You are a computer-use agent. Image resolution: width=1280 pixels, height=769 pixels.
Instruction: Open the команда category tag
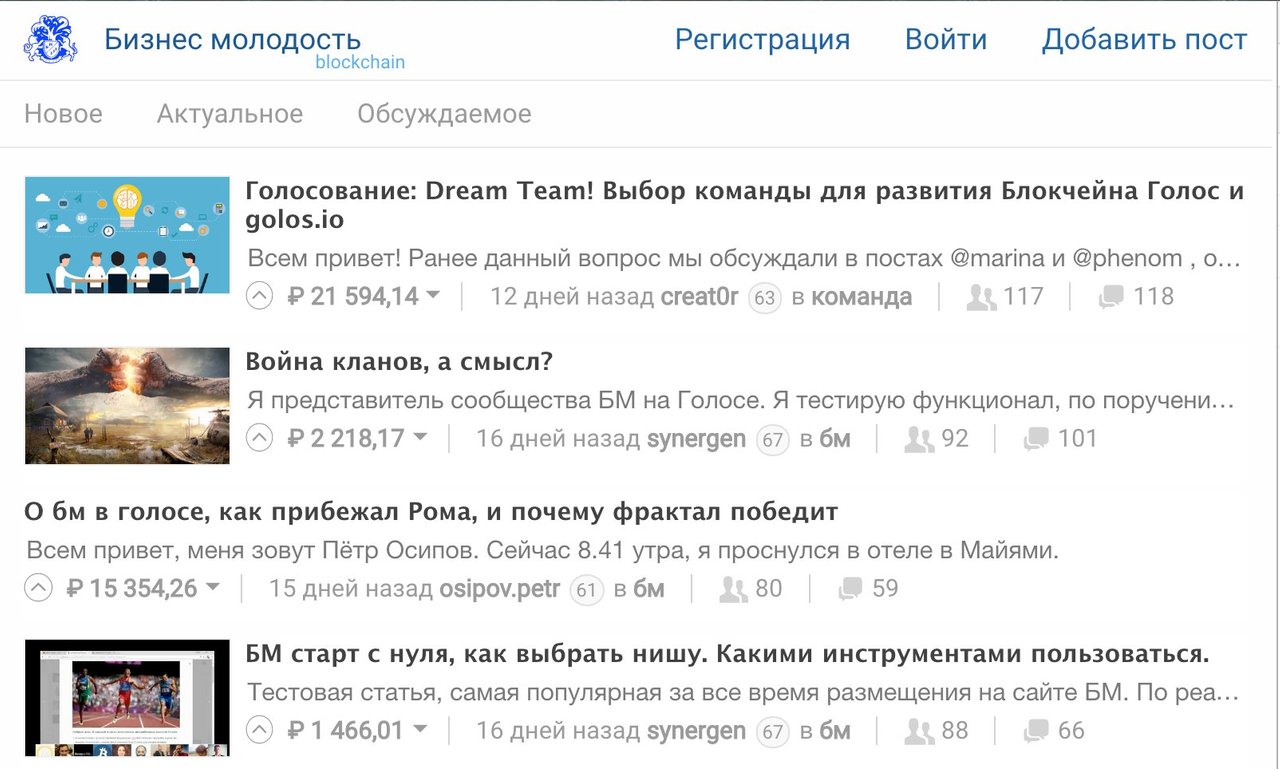pos(861,297)
